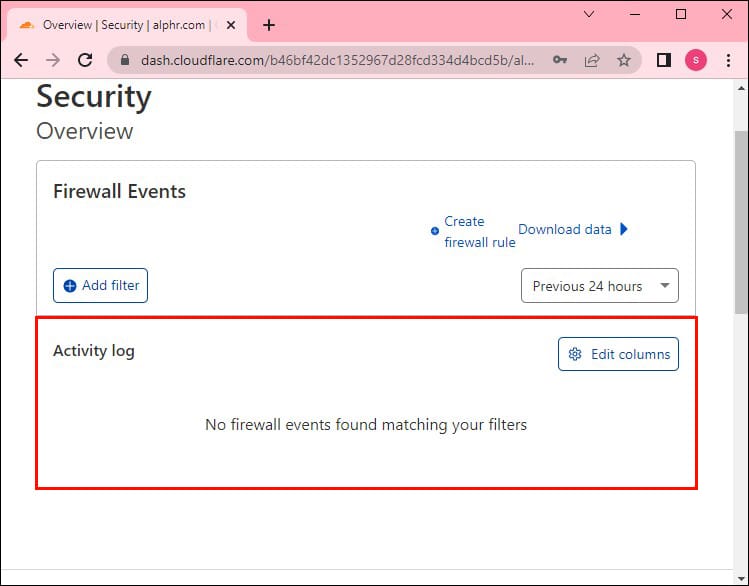This screenshot has width=749, height=586.
Task: Click the password key icon in address bar
Action: pos(560,60)
